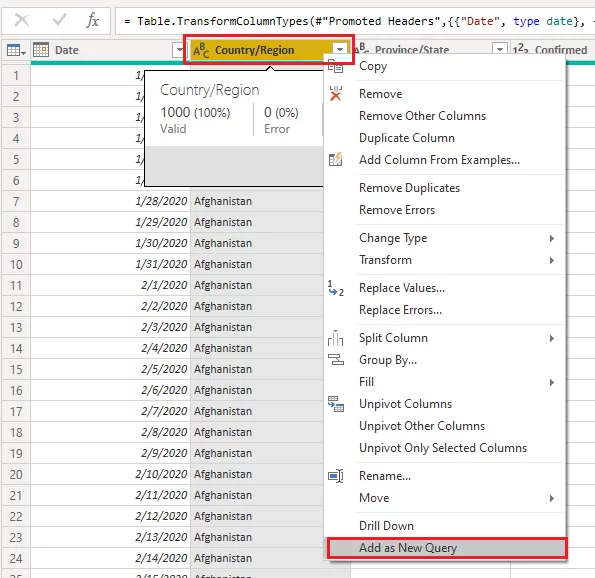Click the 2/14/2020 date cell

110,558
